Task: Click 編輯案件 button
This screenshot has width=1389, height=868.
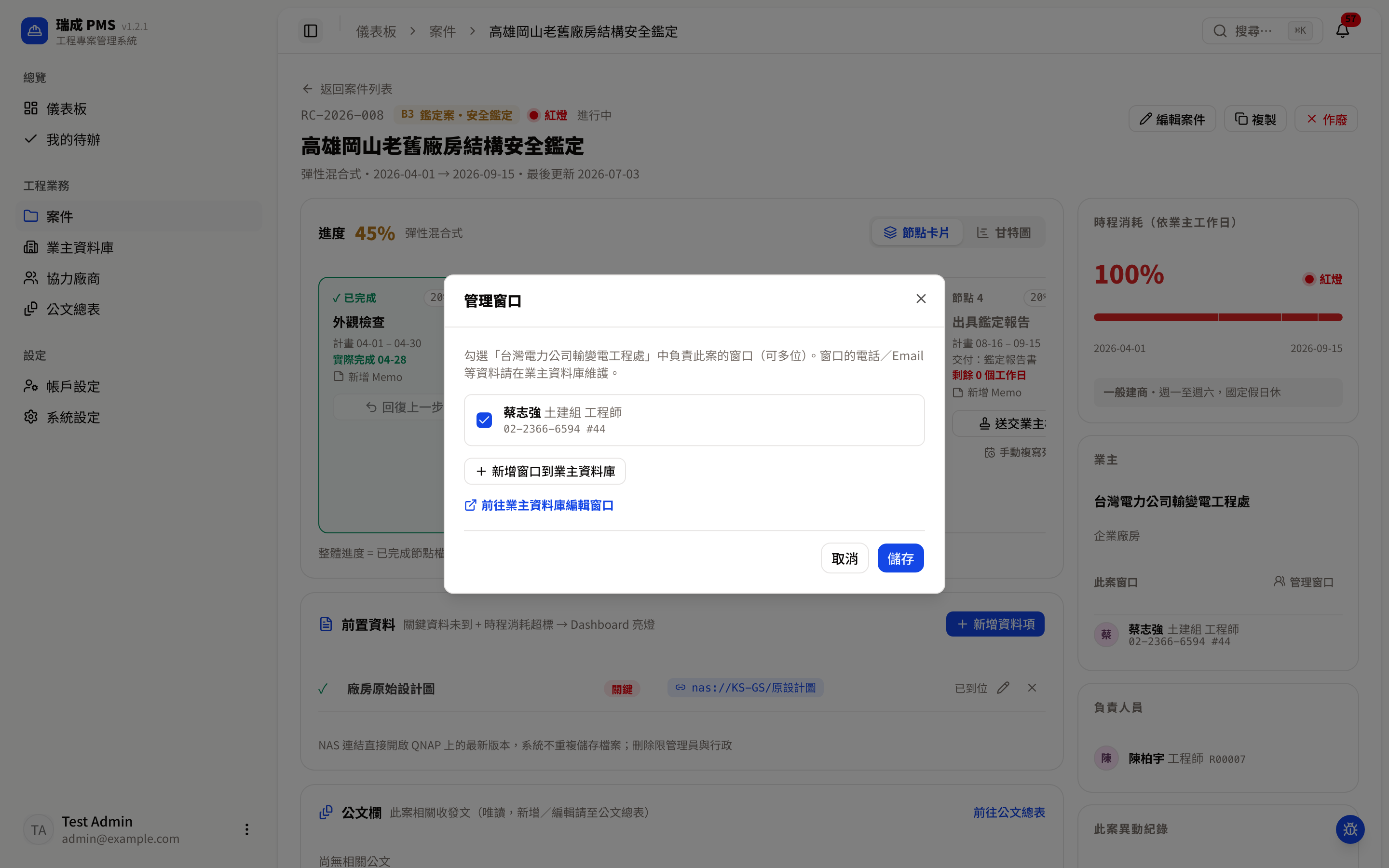Action: pyautogui.click(x=1172, y=119)
